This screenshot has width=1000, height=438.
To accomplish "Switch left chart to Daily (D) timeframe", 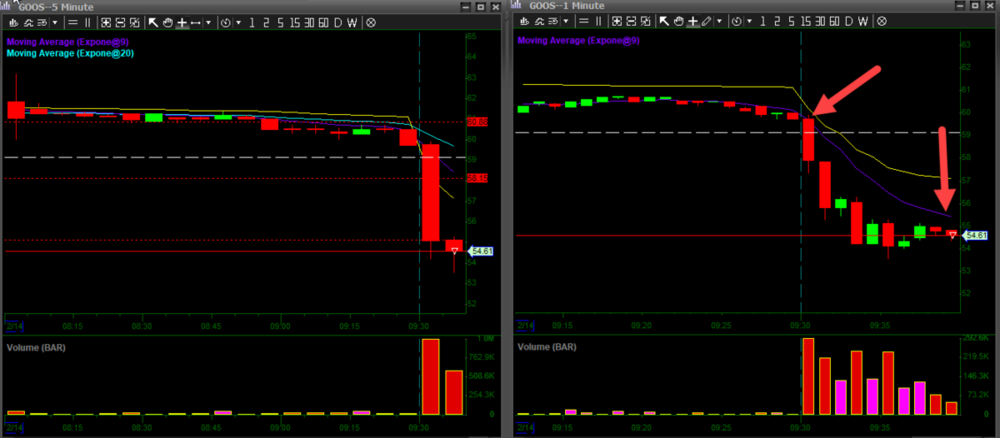I will click(x=337, y=21).
